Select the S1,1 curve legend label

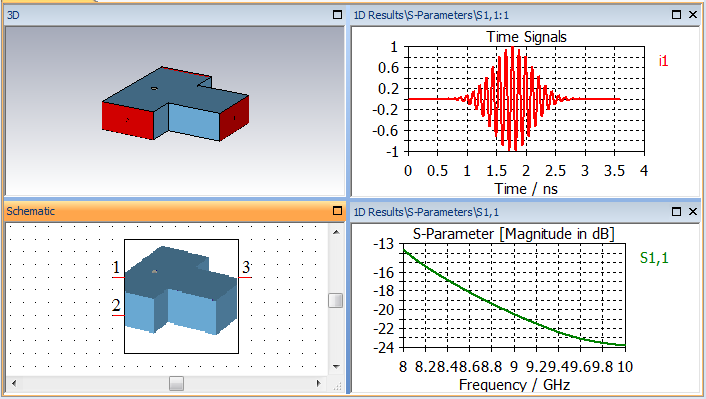[x=654, y=258]
